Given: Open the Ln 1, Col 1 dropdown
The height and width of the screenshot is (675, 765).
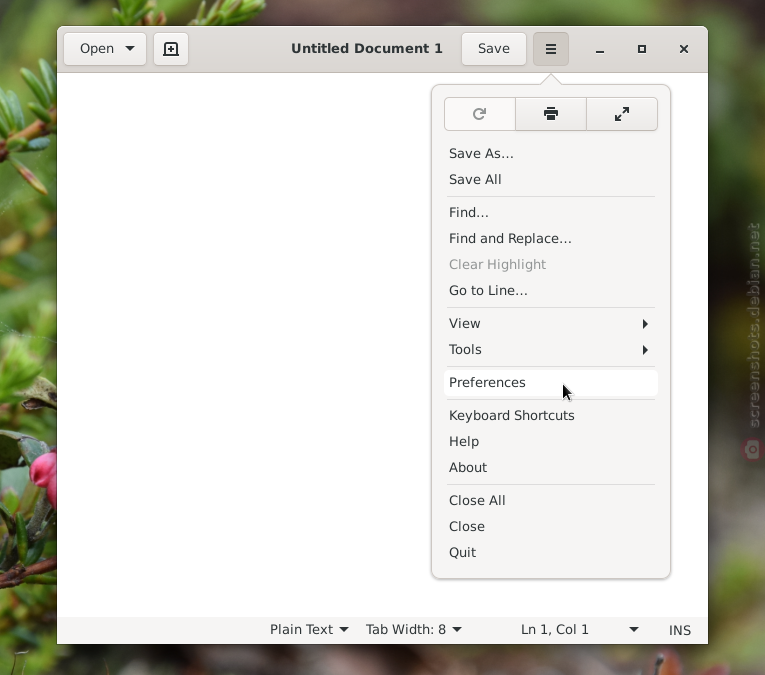Looking at the screenshot, I should (580, 630).
